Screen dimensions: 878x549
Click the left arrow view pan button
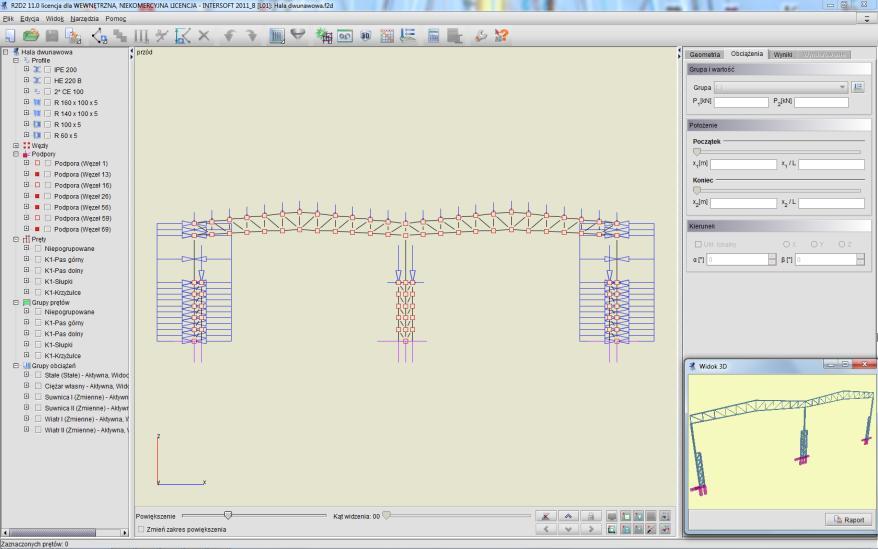point(545,529)
